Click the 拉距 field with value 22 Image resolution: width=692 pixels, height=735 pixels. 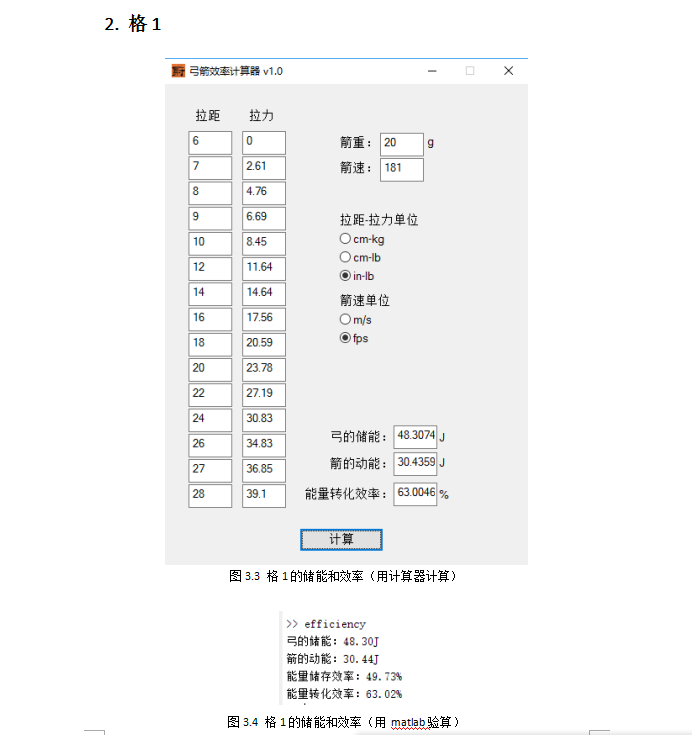[x=210, y=395]
